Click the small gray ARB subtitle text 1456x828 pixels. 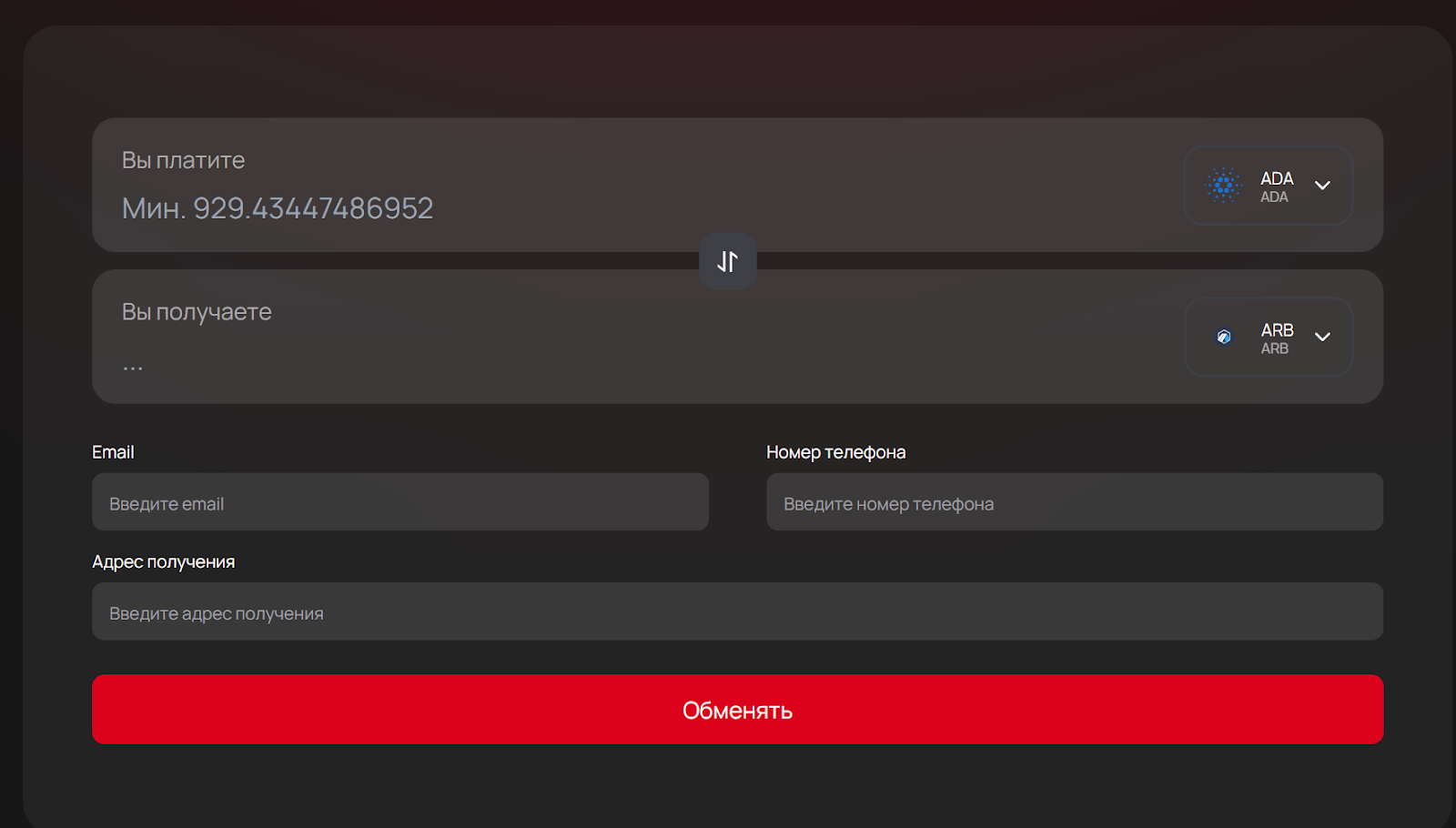click(1274, 349)
